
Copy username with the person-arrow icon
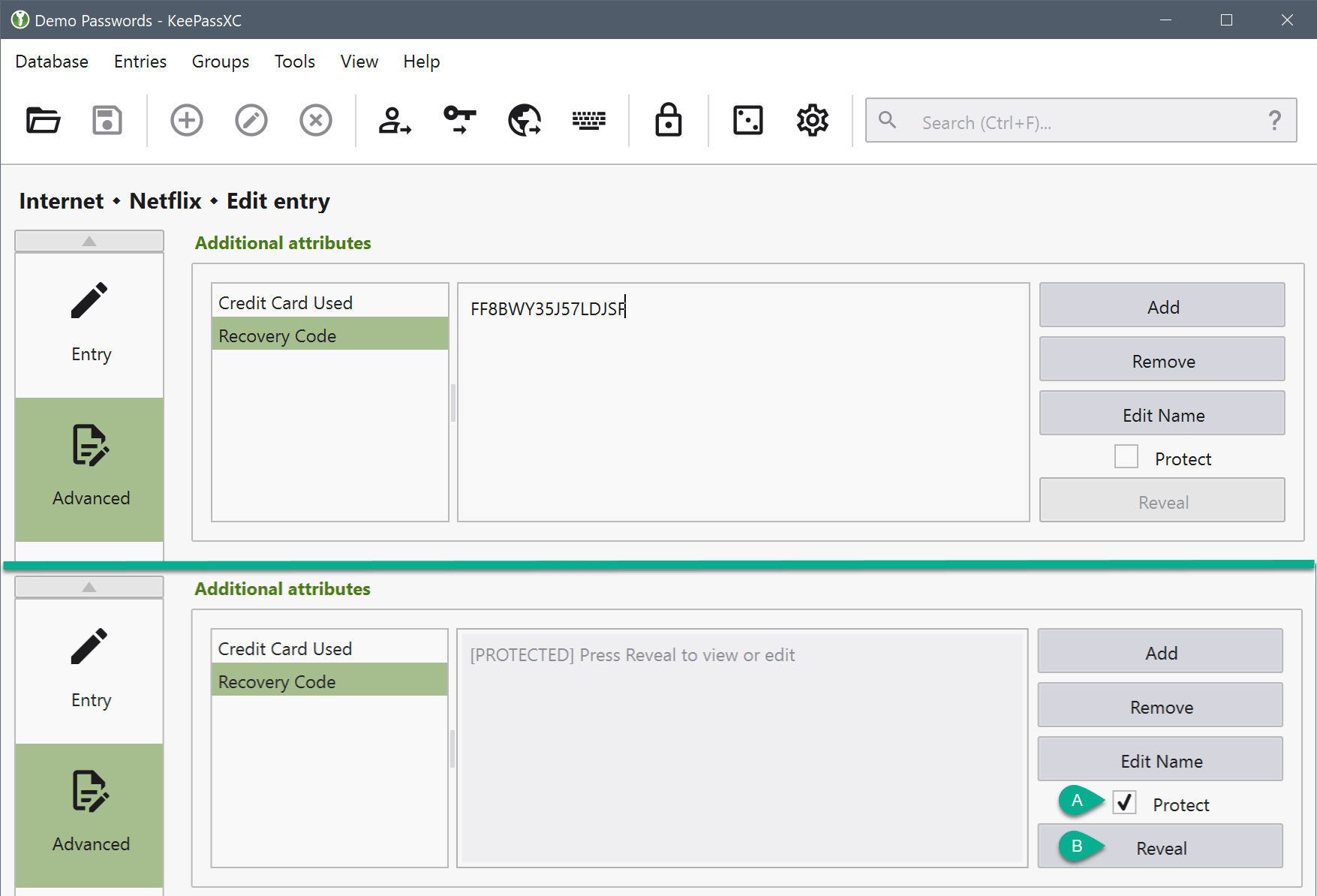tap(394, 120)
